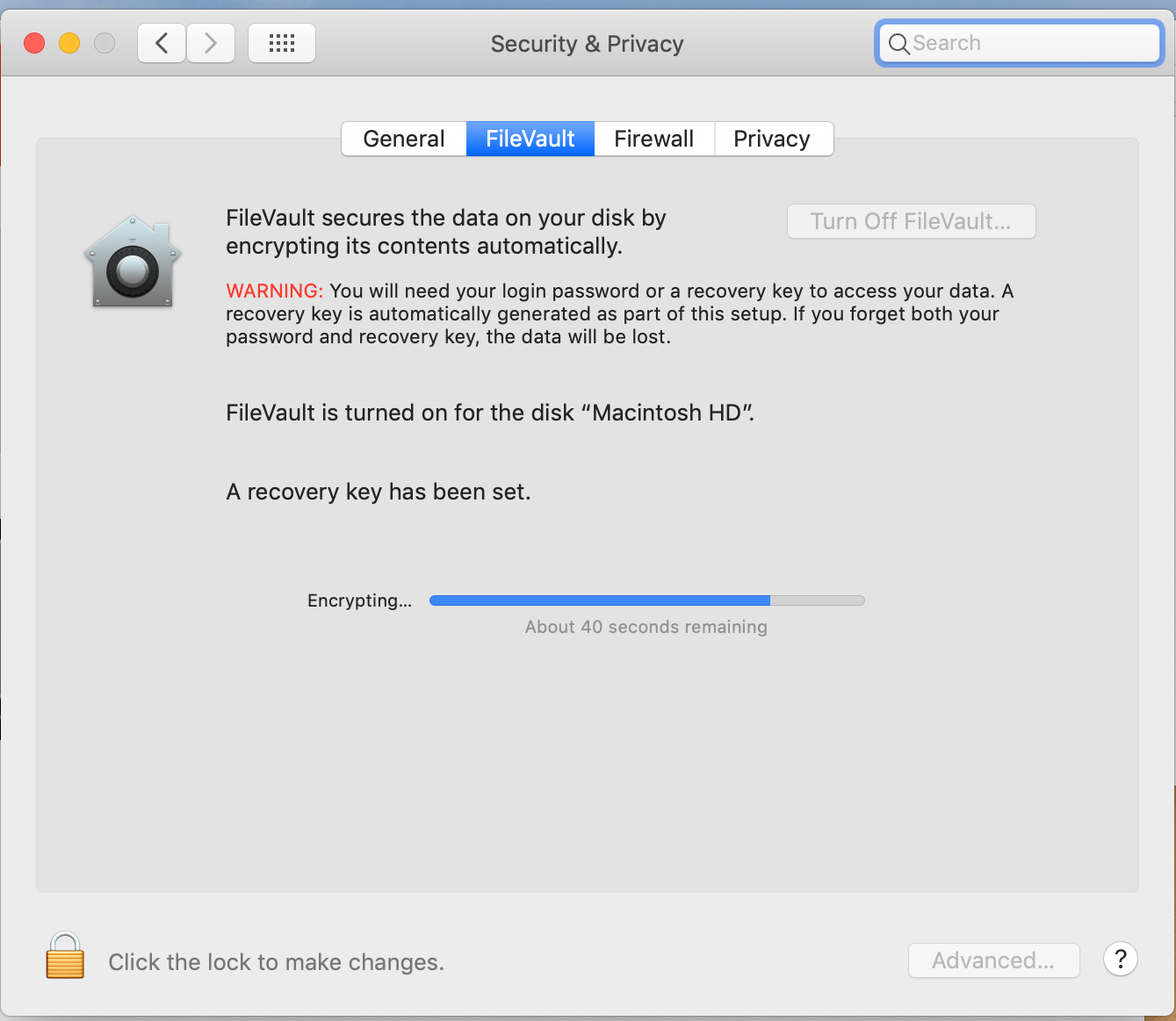1176x1021 pixels.
Task: Switch to the General tab
Action: tap(404, 139)
